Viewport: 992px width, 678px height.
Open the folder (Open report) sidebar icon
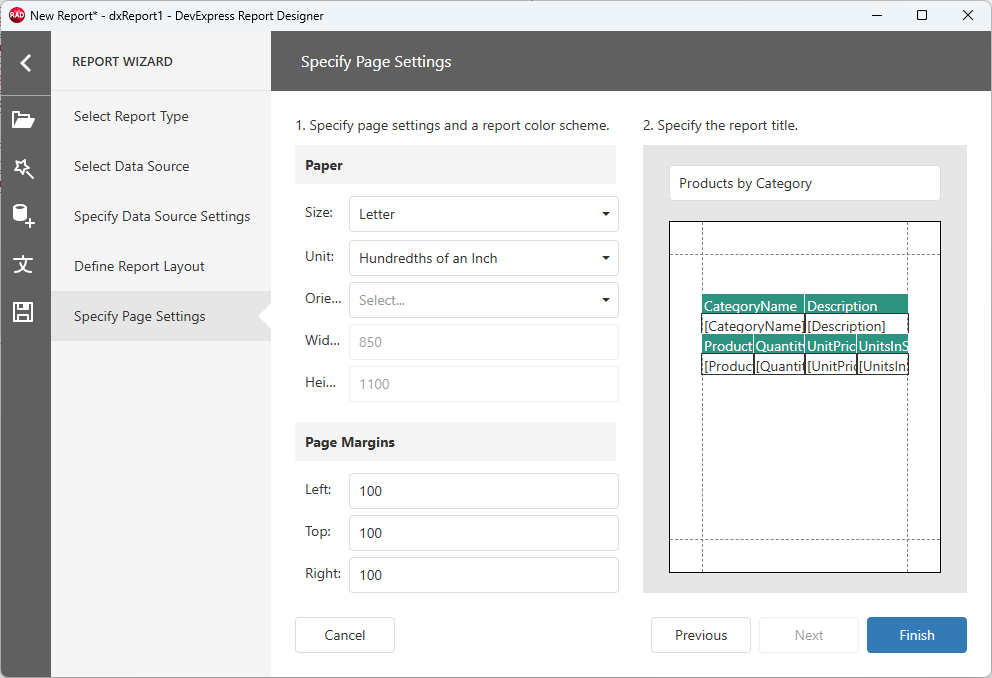[23, 120]
